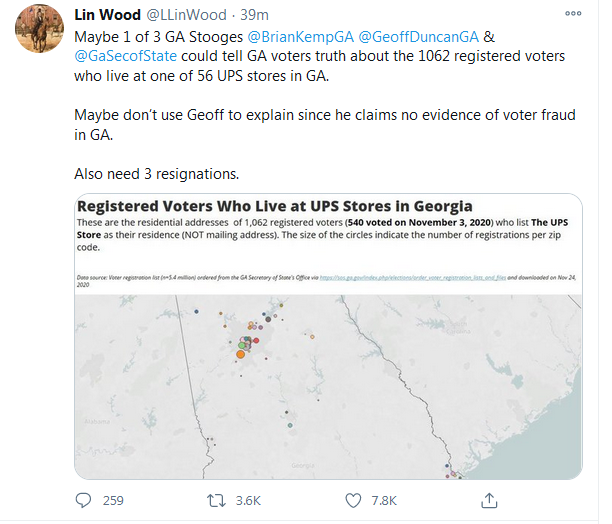Open the three-dot more options menu
This screenshot has width=612, height=524.
point(571,15)
